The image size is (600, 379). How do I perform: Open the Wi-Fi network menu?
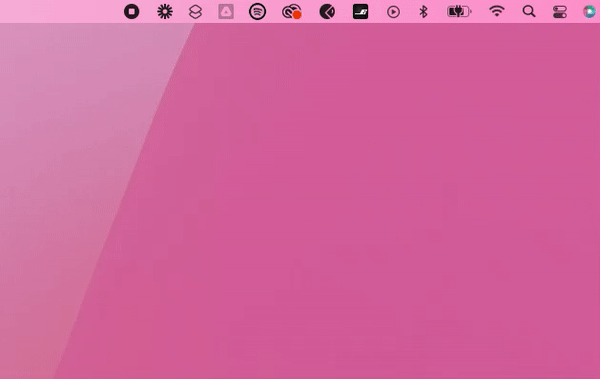click(x=497, y=11)
